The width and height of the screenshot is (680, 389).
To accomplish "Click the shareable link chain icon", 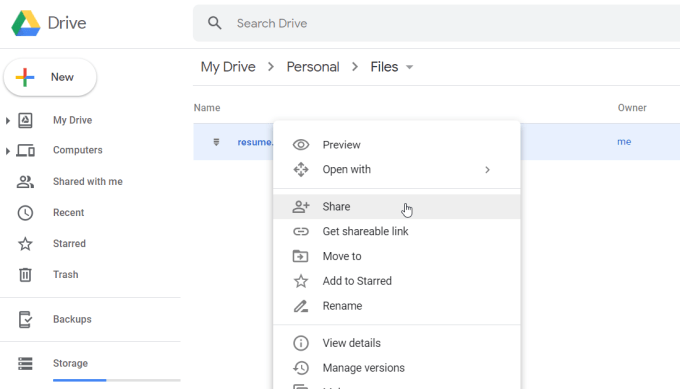I will pyautogui.click(x=301, y=232).
